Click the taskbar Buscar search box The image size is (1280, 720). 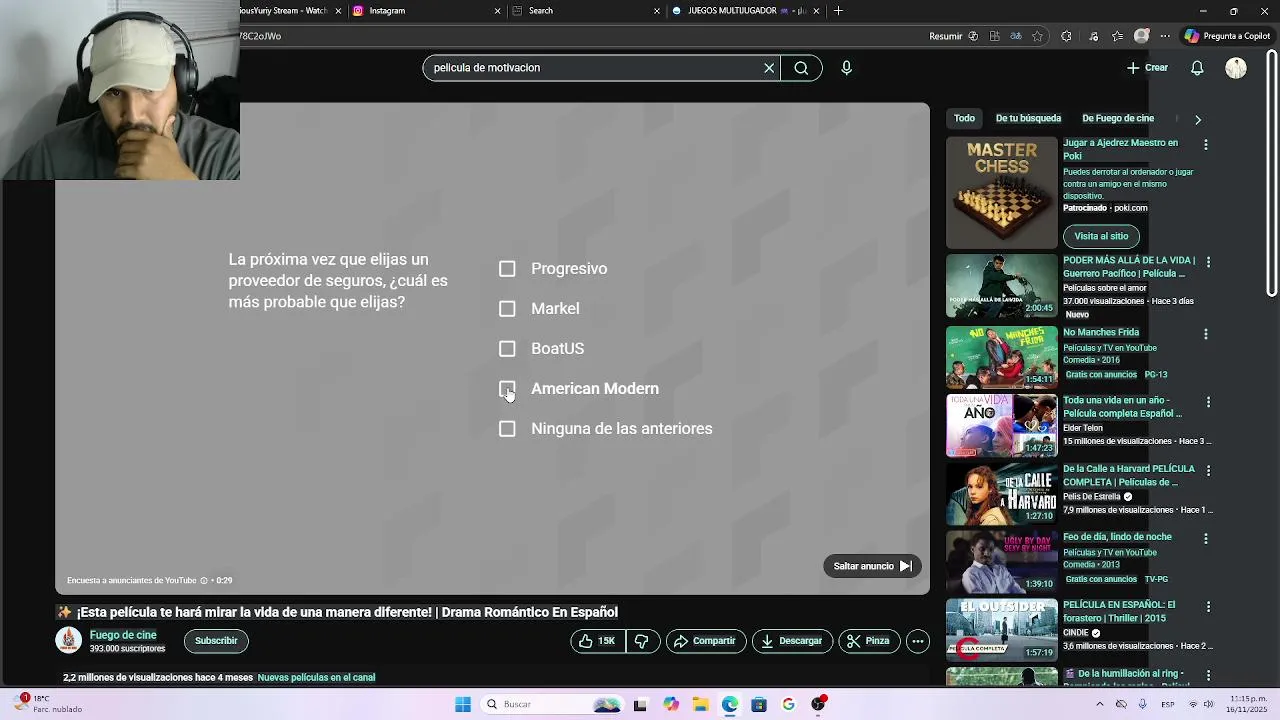[x=550, y=704]
